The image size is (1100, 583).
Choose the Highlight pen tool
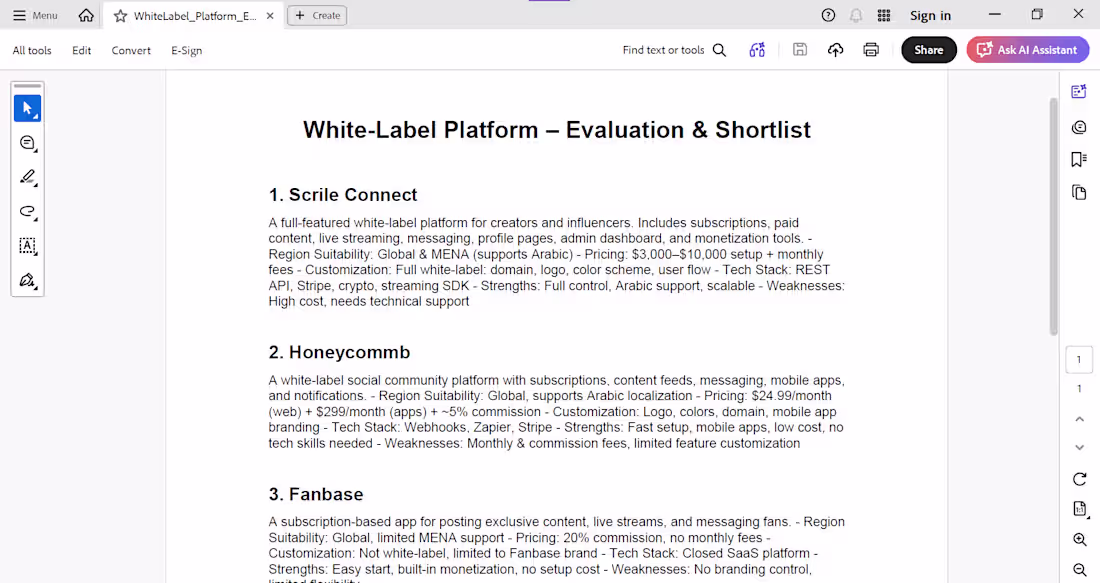(x=27, y=177)
